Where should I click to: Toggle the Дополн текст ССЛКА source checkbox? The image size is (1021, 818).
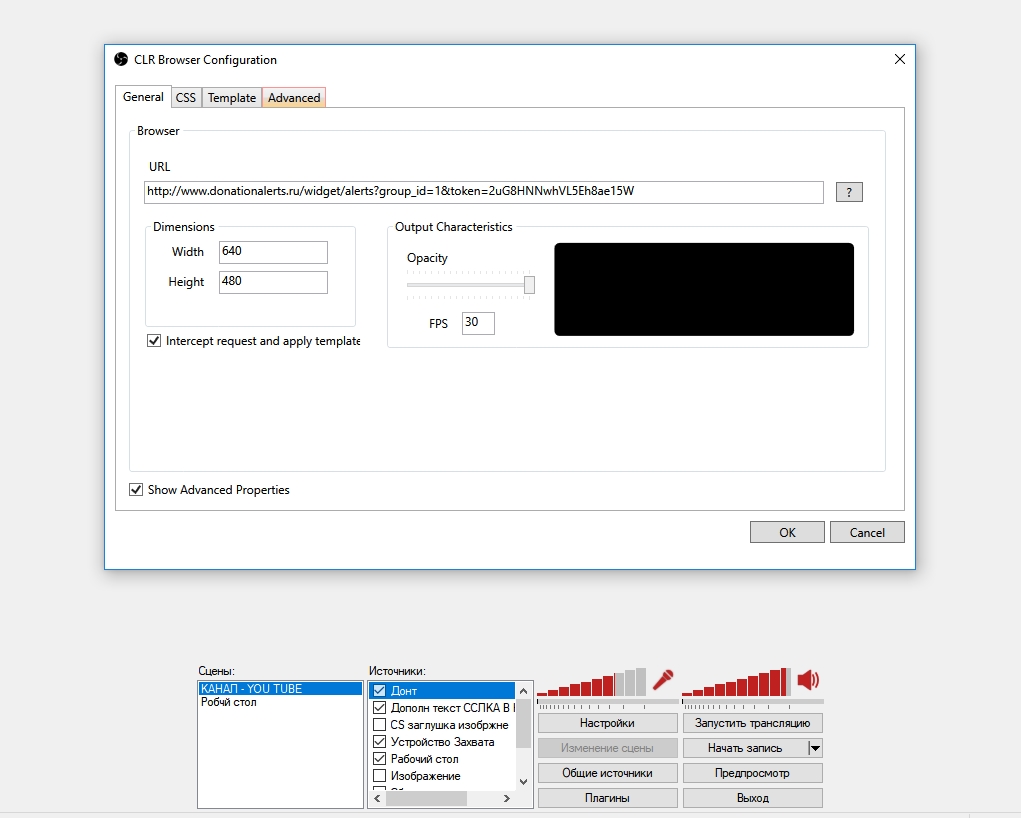380,707
